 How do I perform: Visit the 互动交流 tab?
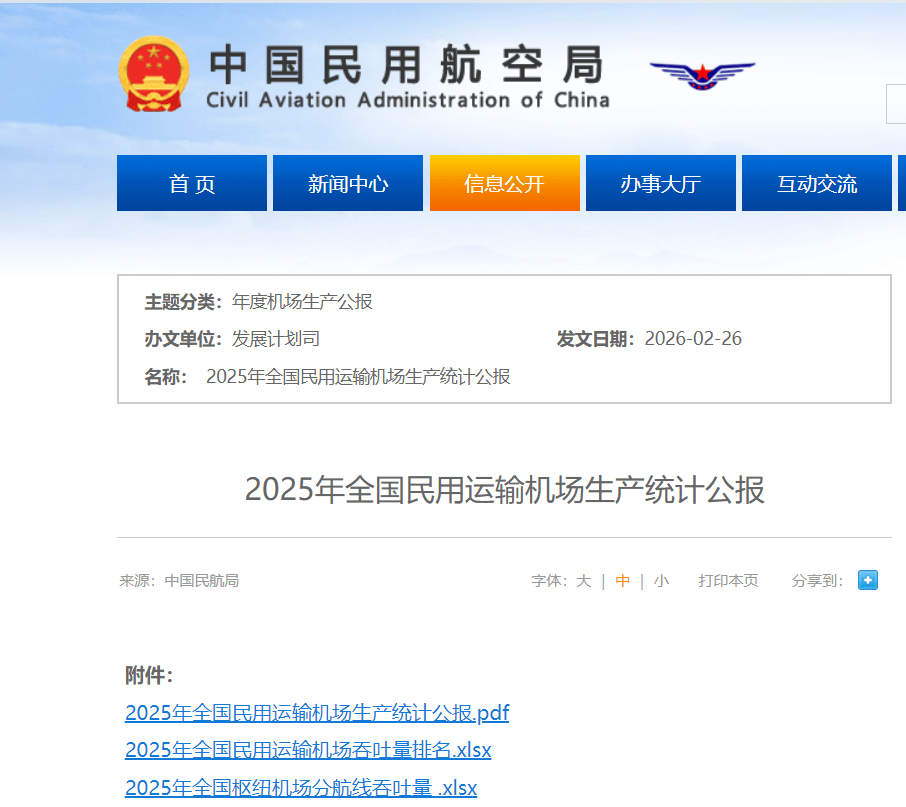point(816,183)
